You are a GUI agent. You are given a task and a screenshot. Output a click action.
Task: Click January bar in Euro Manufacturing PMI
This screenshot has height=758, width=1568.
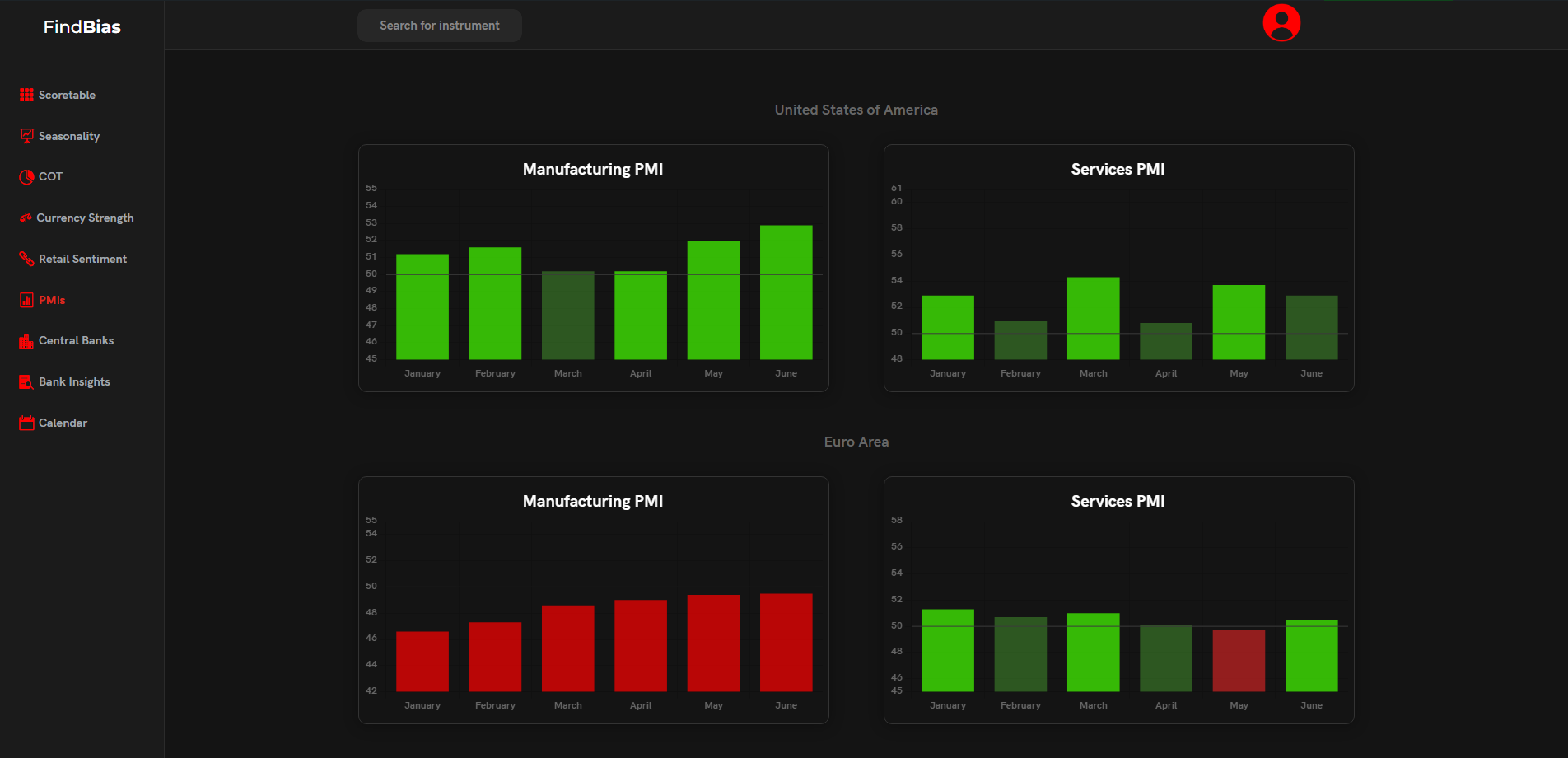[422, 661]
